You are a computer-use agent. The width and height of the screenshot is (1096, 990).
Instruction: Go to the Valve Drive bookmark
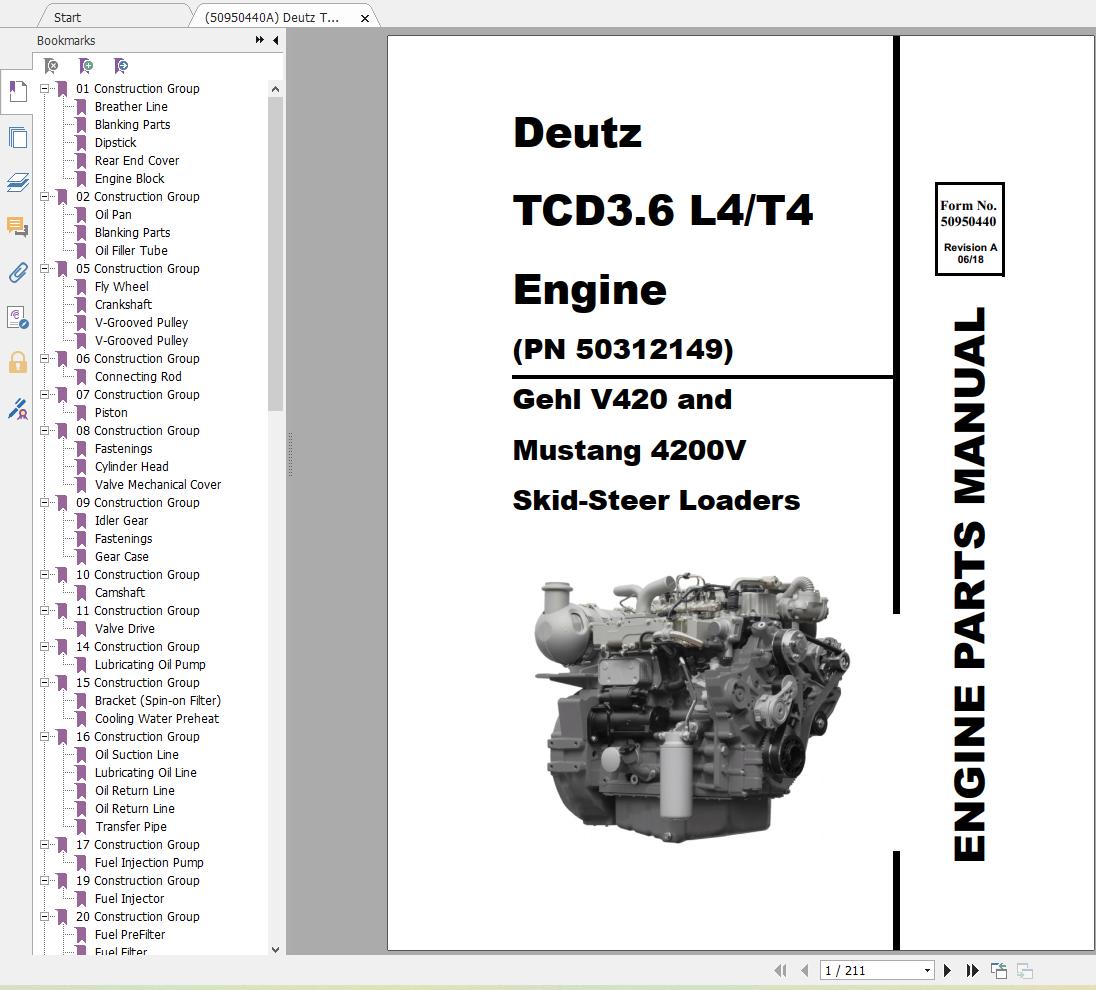tap(124, 629)
